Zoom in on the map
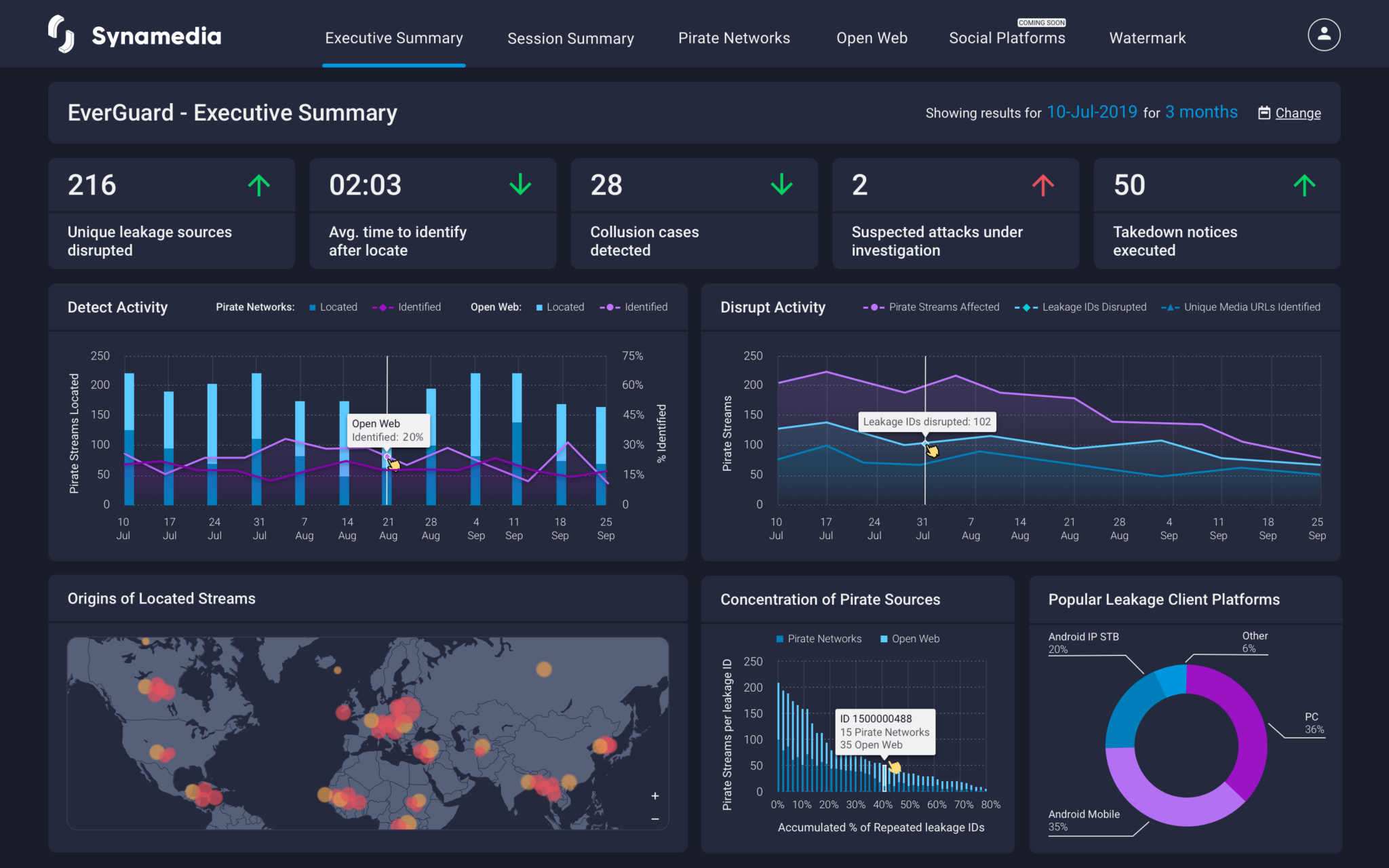 click(x=654, y=795)
